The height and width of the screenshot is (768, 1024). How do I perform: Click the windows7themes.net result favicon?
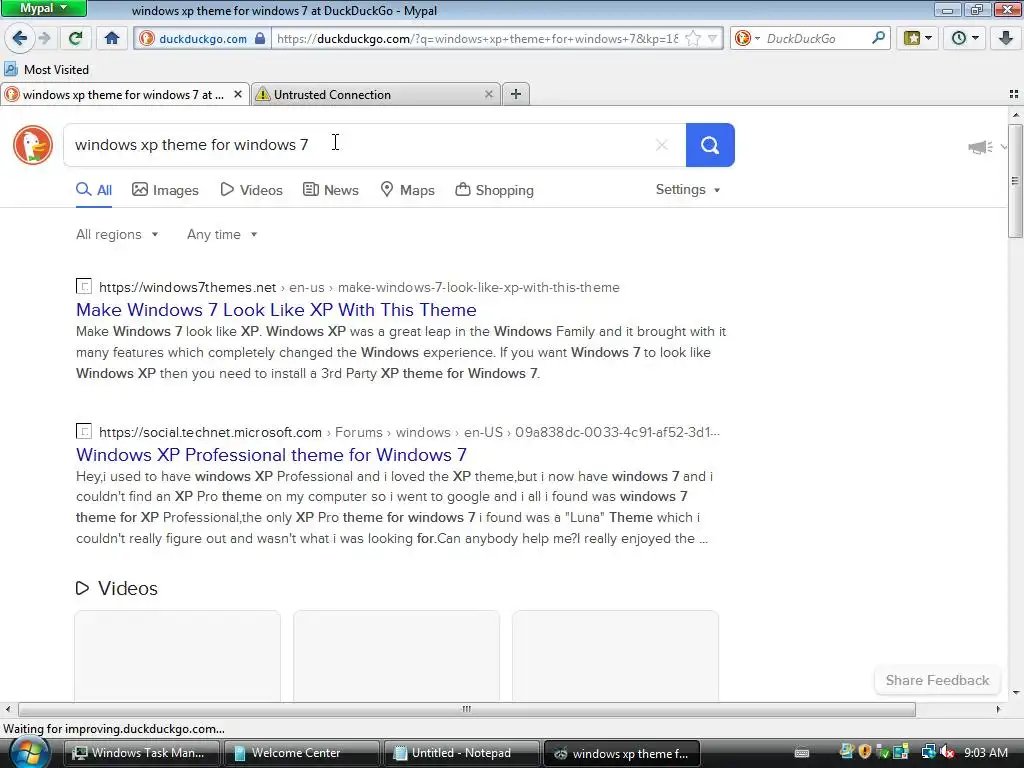coord(84,286)
